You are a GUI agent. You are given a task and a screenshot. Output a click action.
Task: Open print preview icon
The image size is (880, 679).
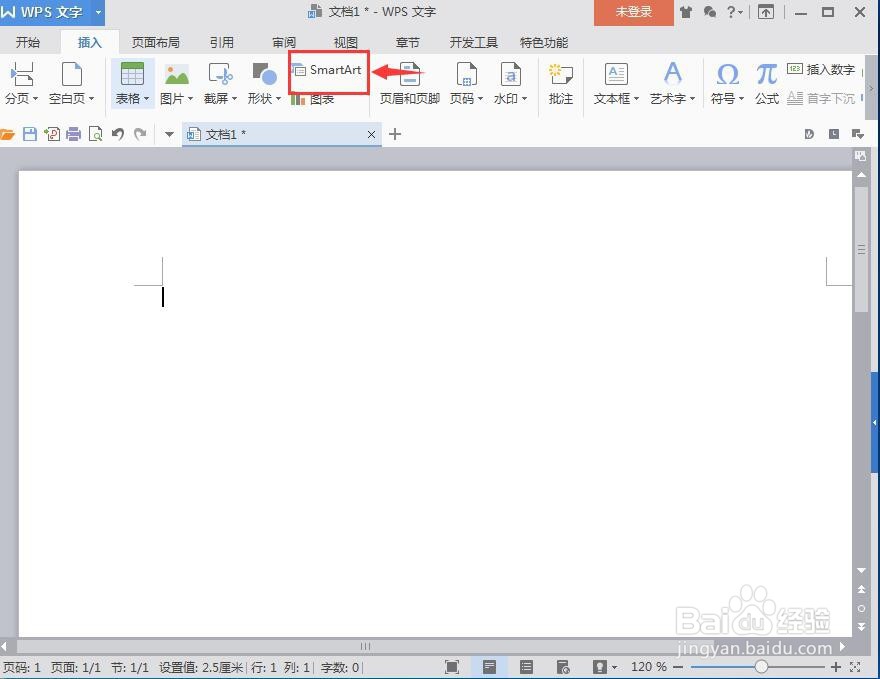click(x=96, y=134)
